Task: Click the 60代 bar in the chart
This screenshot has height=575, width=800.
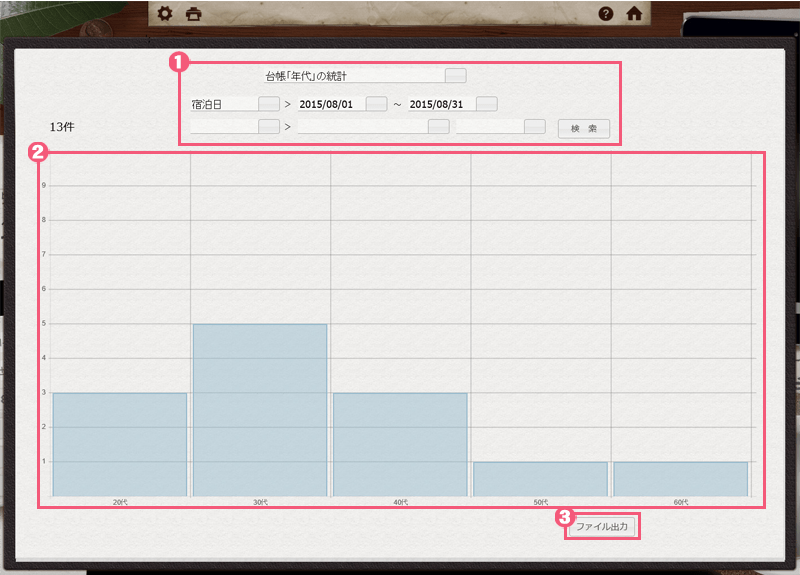Action: [x=680, y=478]
